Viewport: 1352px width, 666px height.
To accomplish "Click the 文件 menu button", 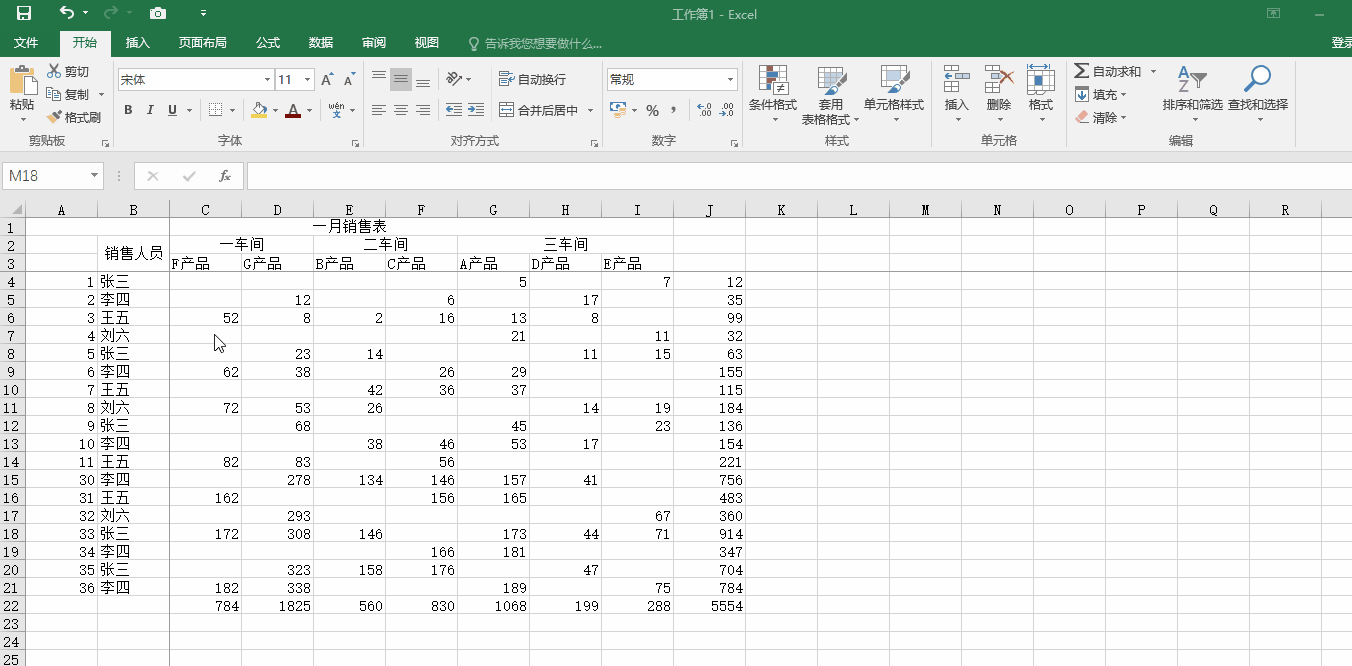I will pyautogui.click(x=27, y=42).
